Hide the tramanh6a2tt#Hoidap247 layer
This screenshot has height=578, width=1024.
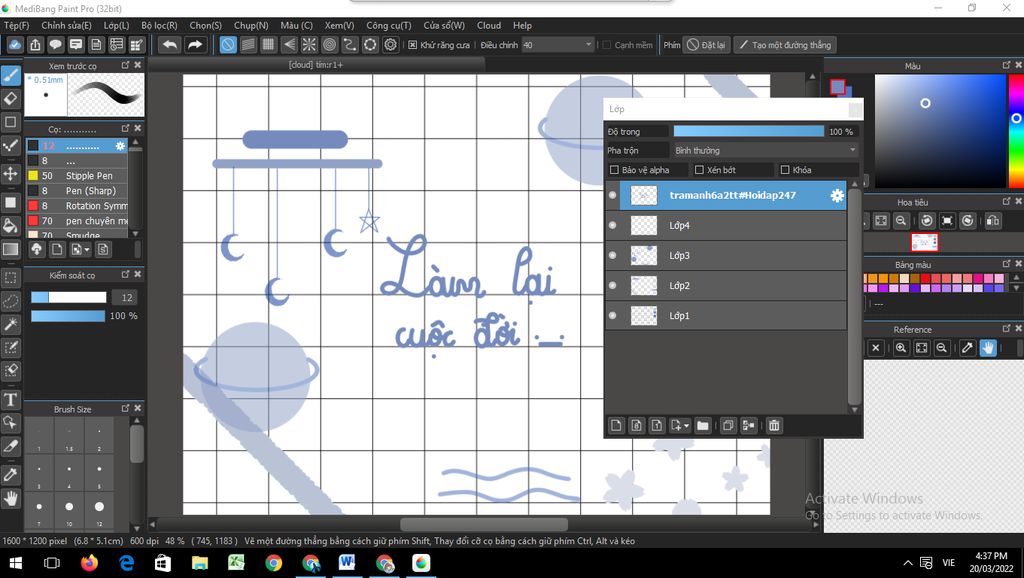click(x=613, y=195)
